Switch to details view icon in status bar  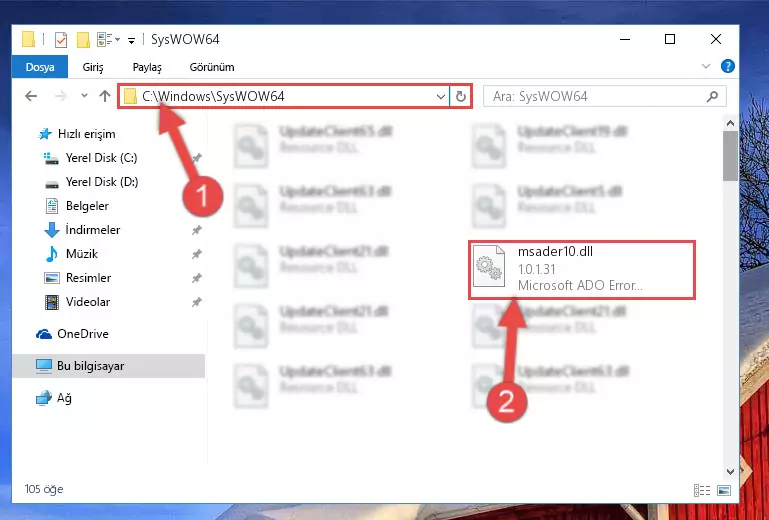[x=702, y=490]
